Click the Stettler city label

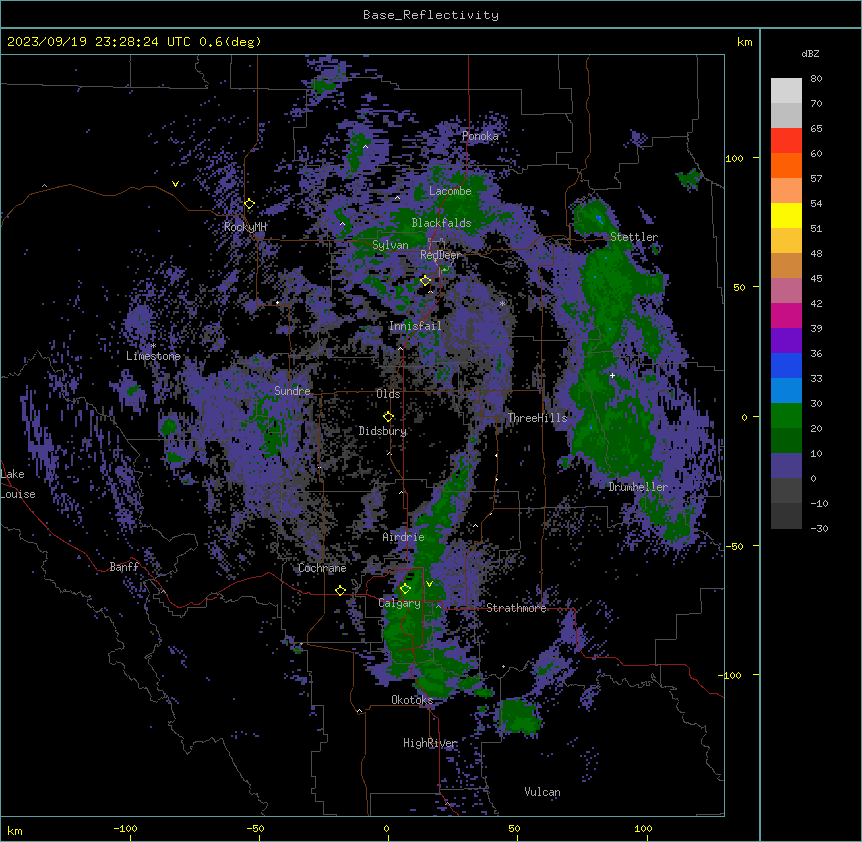coord(634,237)
